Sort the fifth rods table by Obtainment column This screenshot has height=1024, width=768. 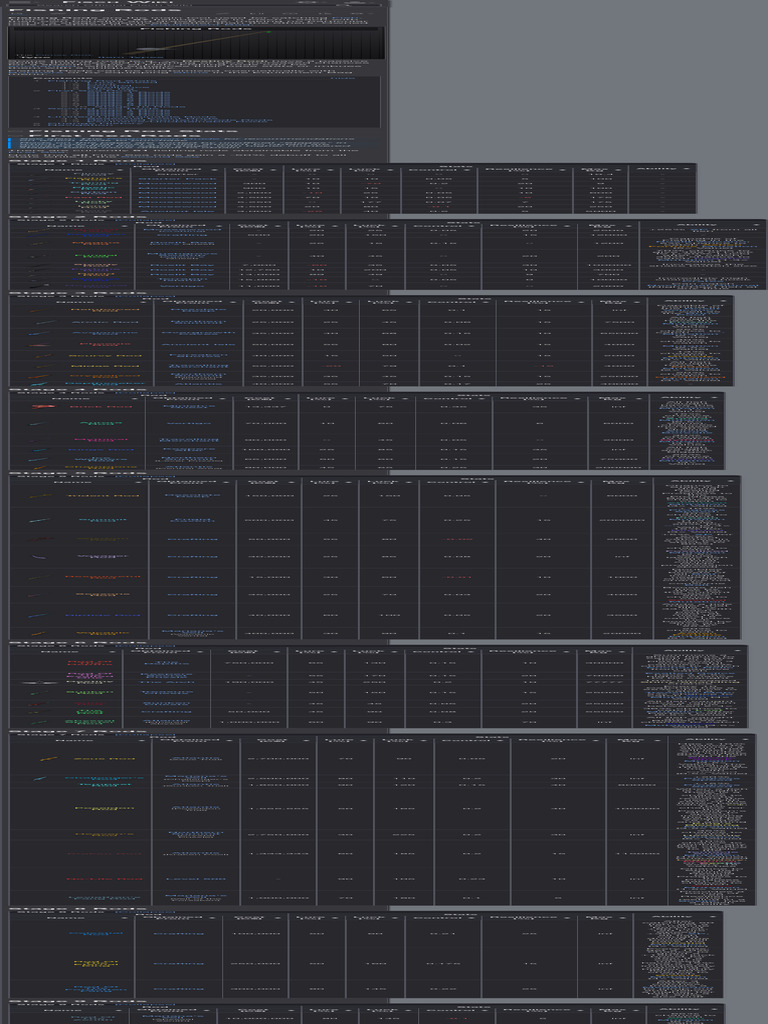tap(192, 482)
